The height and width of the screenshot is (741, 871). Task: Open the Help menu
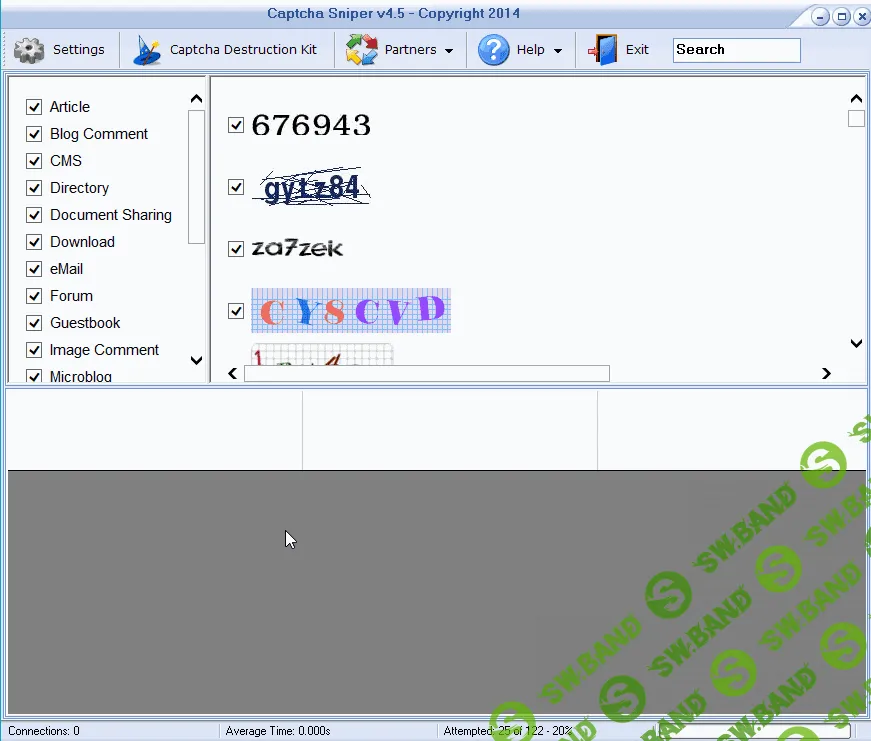pyautogui.click(x=532, y=49)
